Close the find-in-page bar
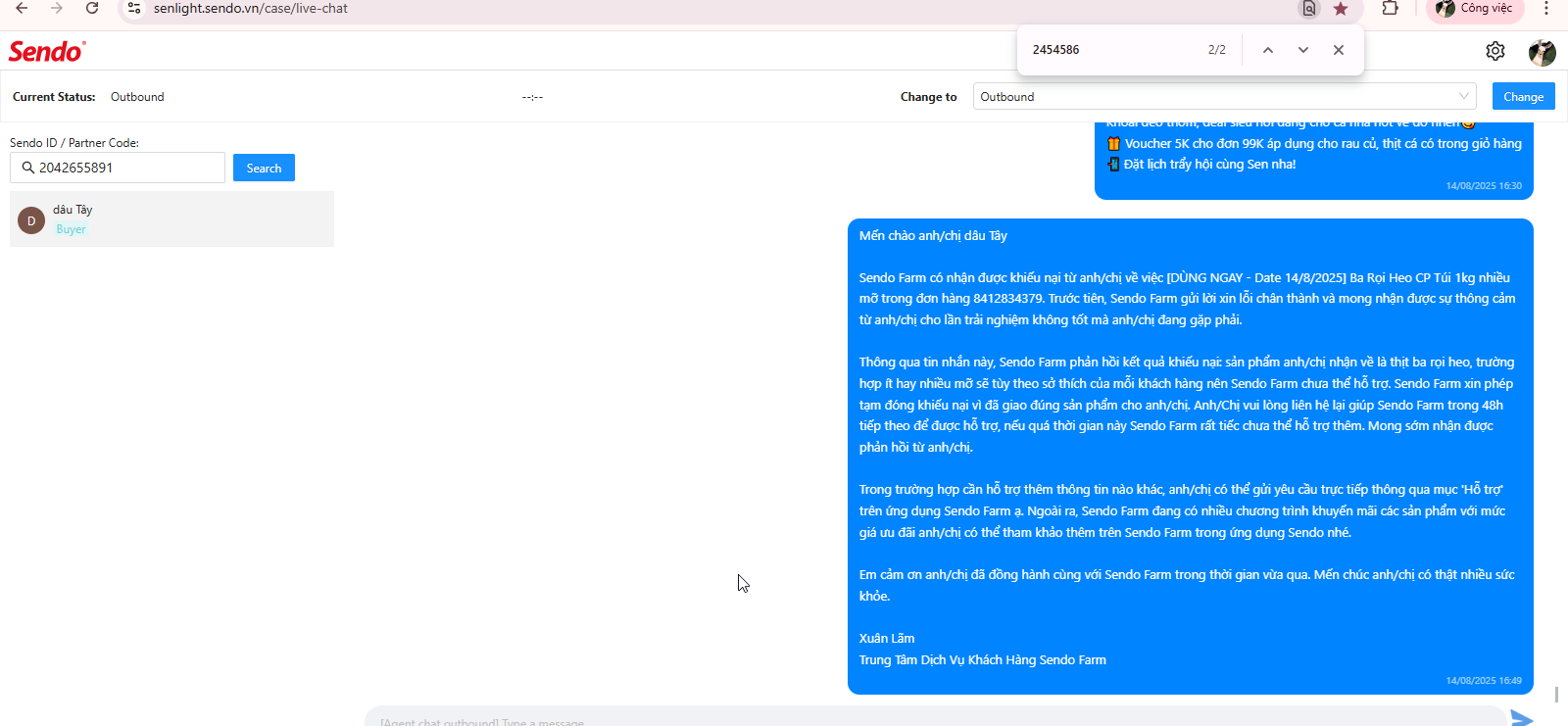The image size is (1568, 726). point(1339,50)
